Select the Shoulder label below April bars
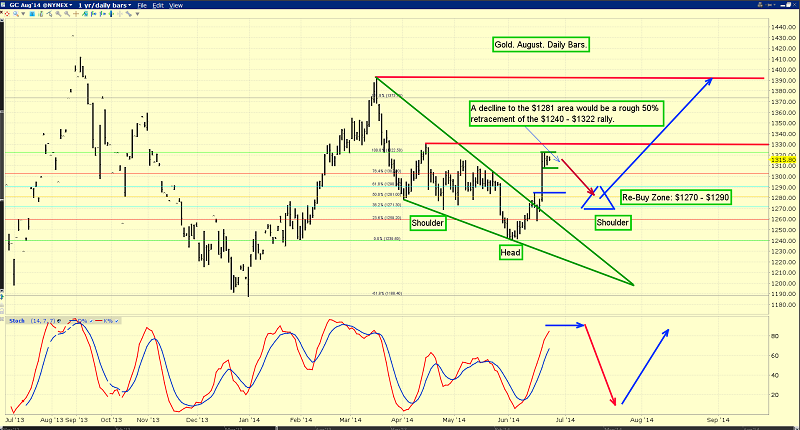Screen dimensions: 800x430 click(428, 223)
